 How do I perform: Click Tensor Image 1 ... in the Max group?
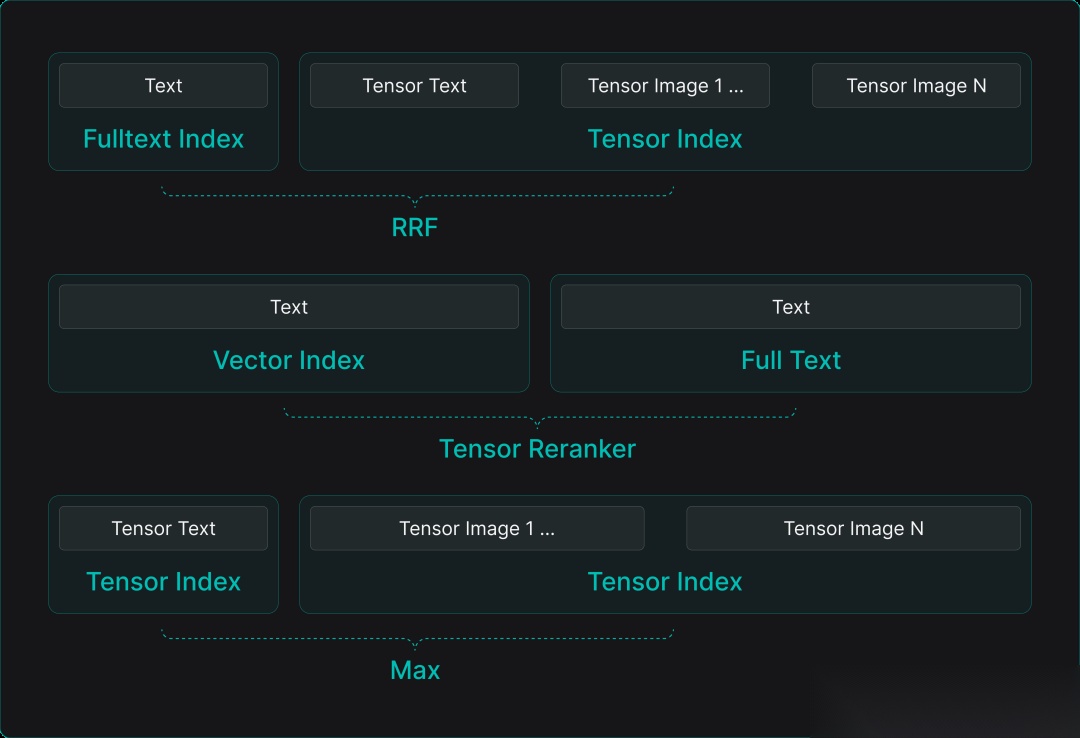(477, 529)
